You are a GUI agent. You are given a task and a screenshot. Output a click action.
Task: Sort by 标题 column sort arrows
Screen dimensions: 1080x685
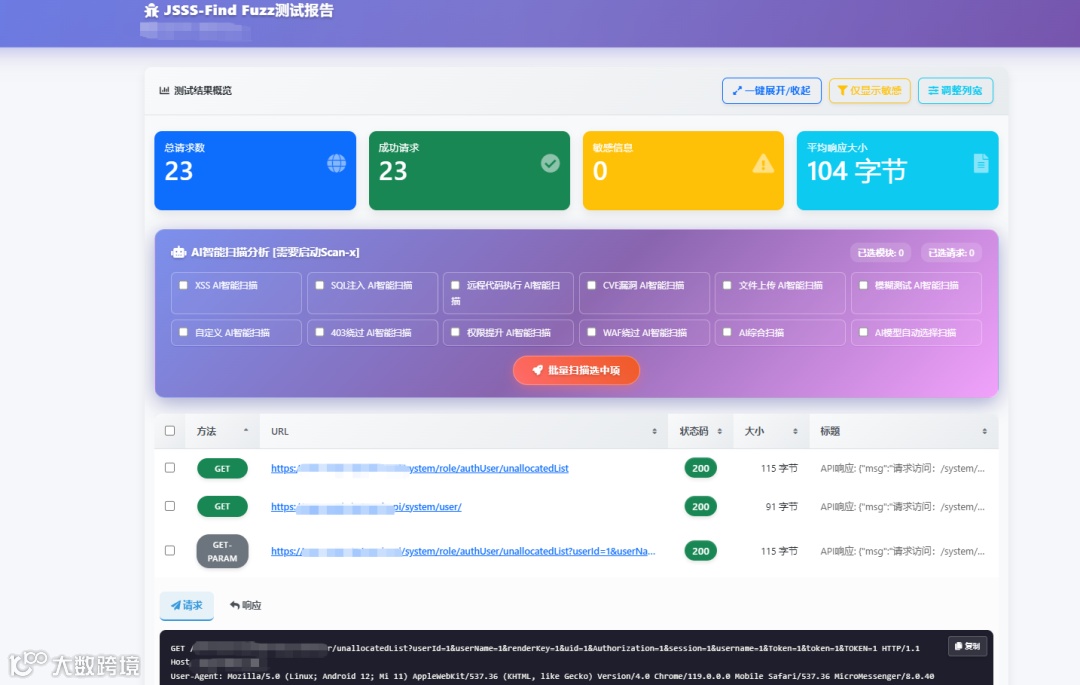coord(985,431)
